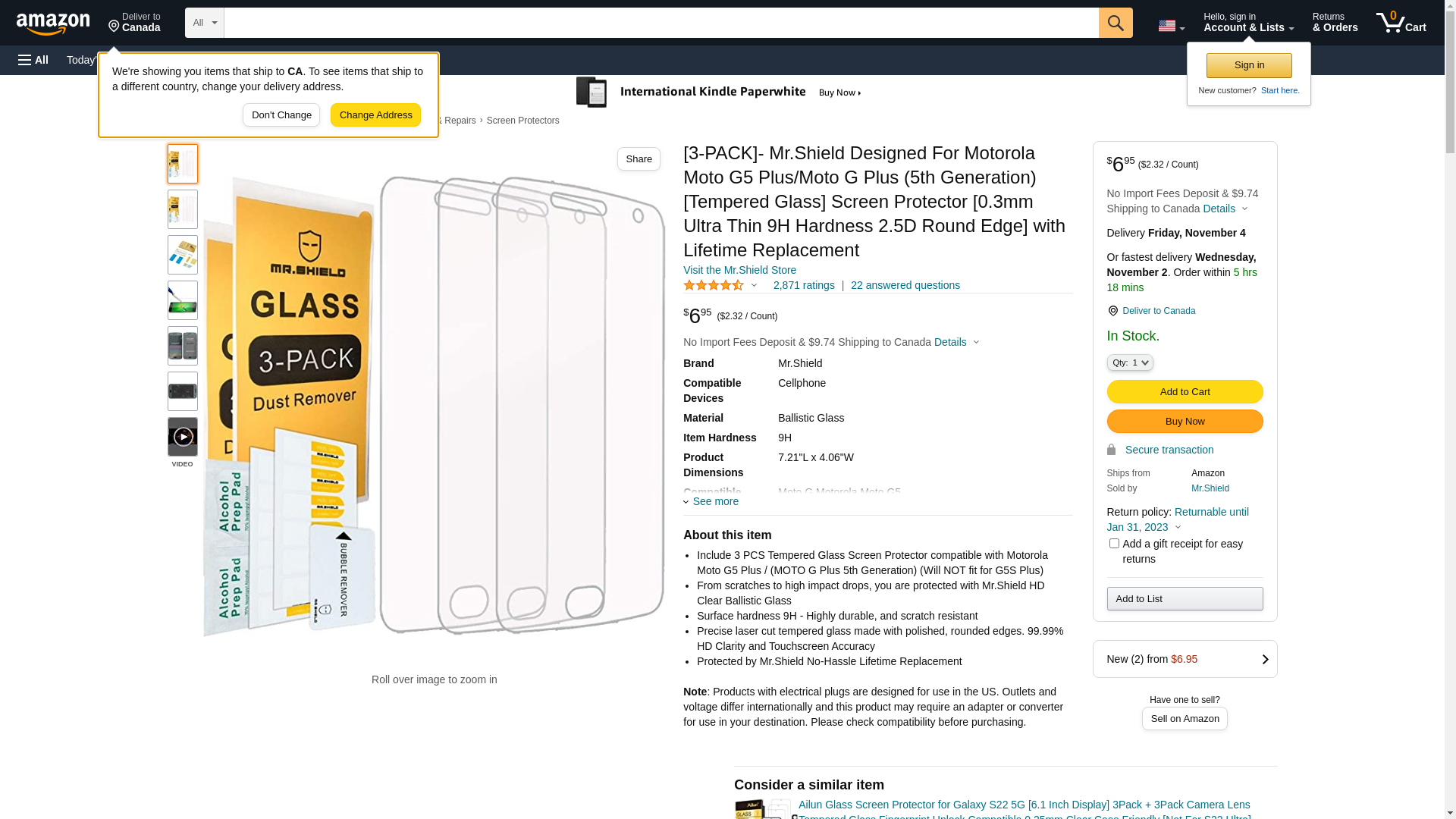This screenshot has width=1456, height=819.
Task: Click the Add to Cart button
Action: [x=1185, y=392]
